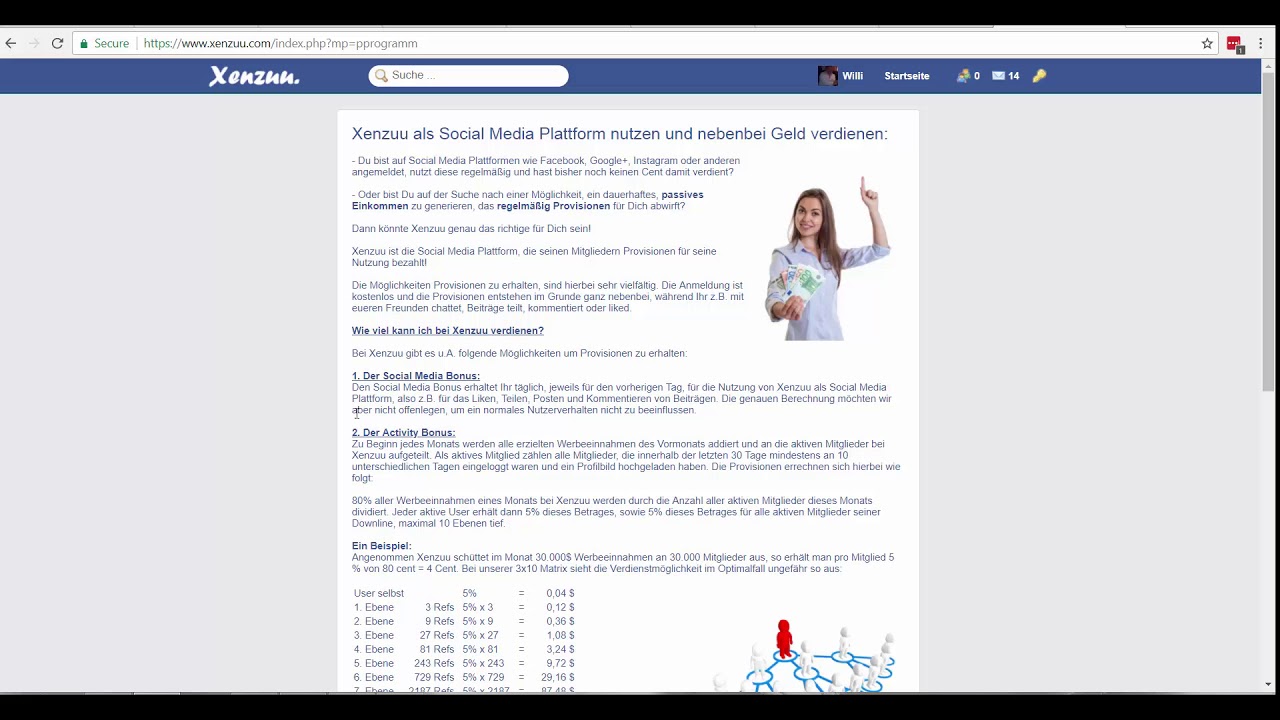Click Willi's profile avatar picture

[x=827, y=76]
